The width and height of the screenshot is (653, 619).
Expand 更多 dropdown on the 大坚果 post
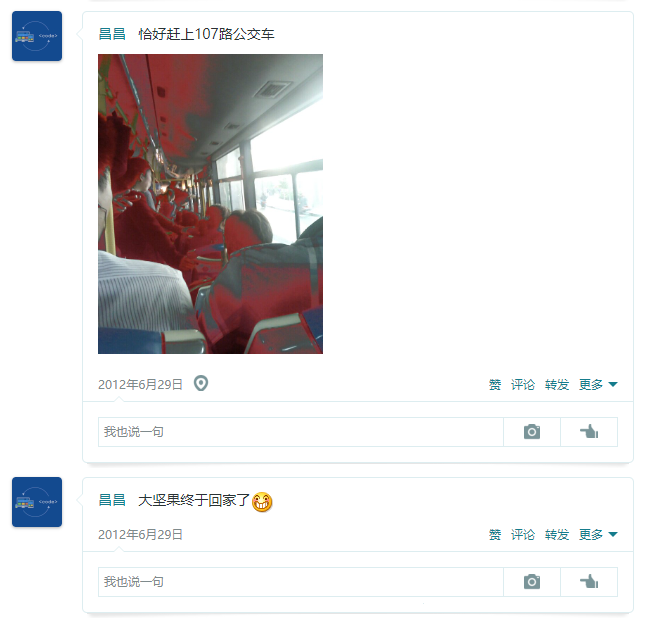coord(598,534)
